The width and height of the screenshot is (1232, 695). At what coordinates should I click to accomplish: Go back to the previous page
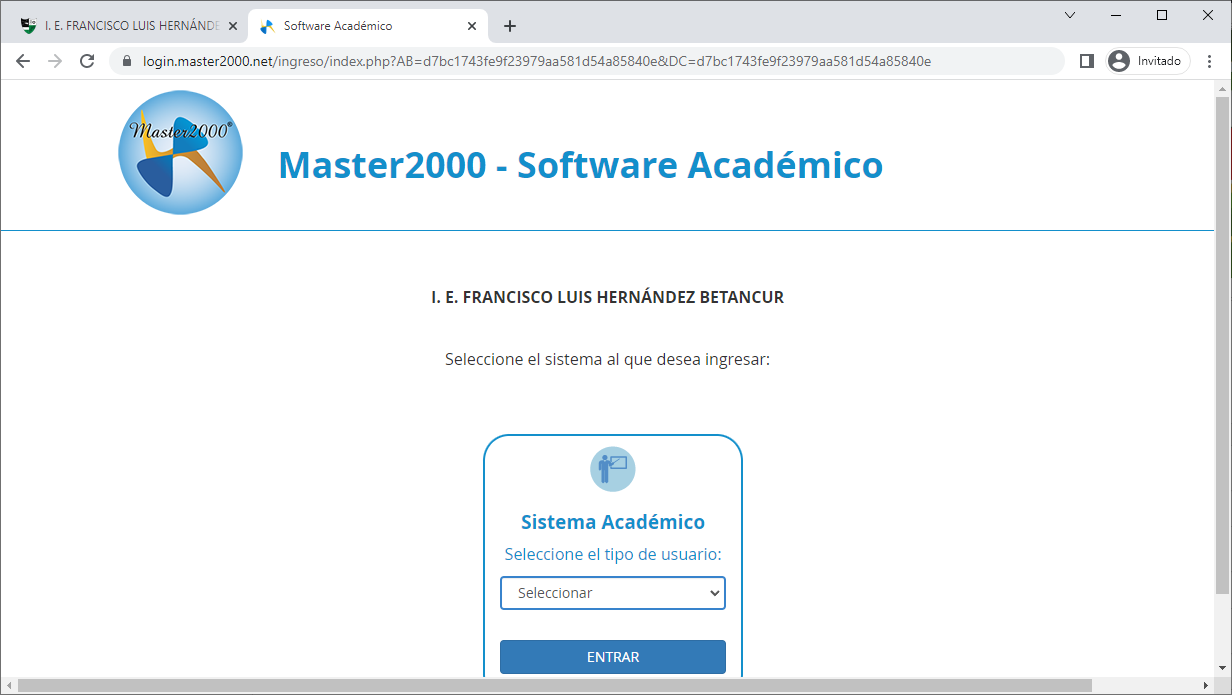point(23,61)
